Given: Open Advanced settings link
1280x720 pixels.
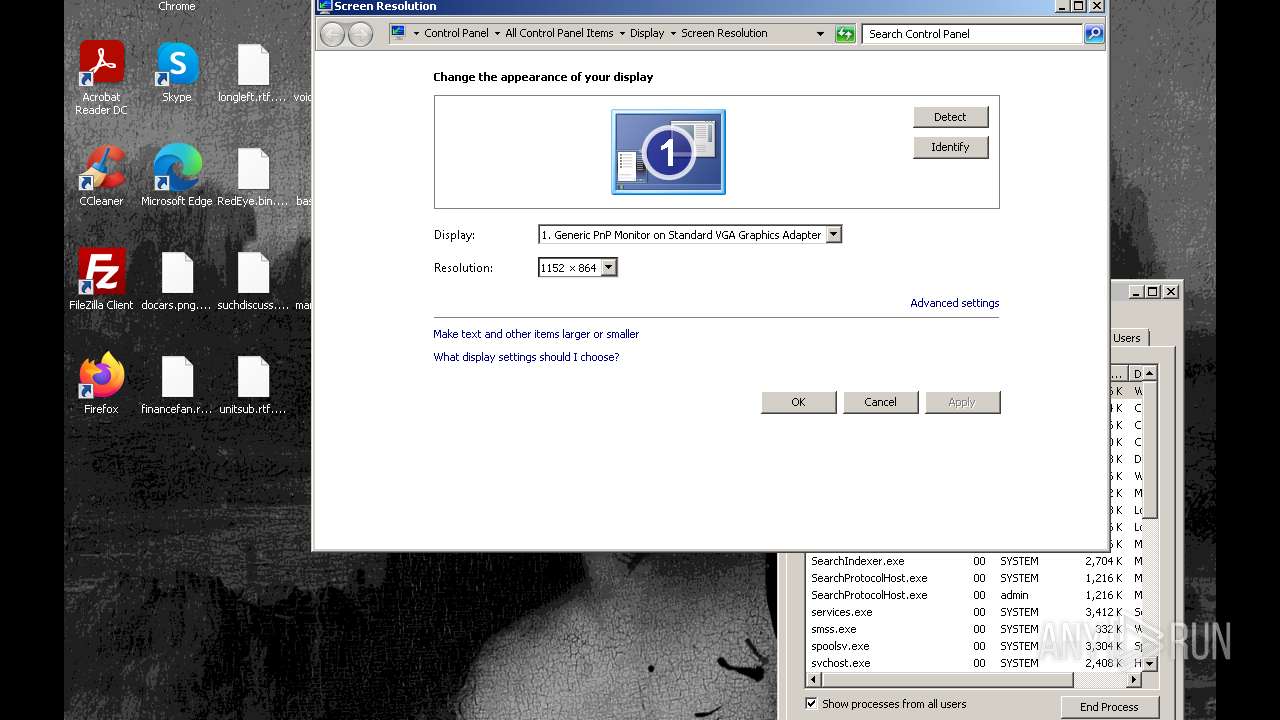Looking at the screenshot, I should (x=954, y=303).
